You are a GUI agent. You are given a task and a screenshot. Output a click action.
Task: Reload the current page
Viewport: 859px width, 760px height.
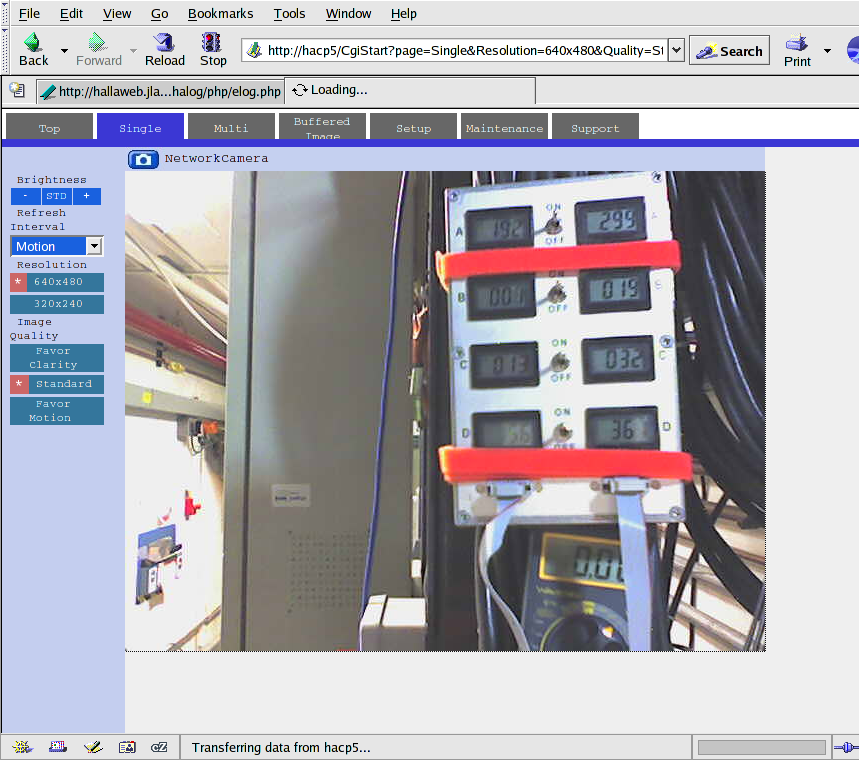click(164, 50)
